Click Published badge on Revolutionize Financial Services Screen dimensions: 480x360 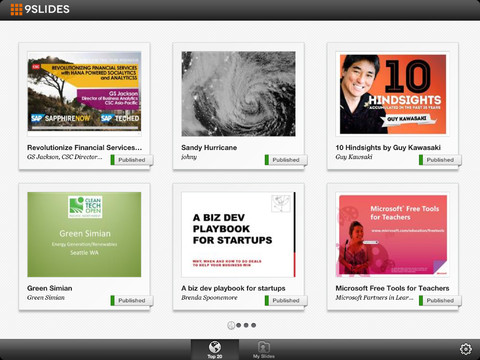point(132,160)
